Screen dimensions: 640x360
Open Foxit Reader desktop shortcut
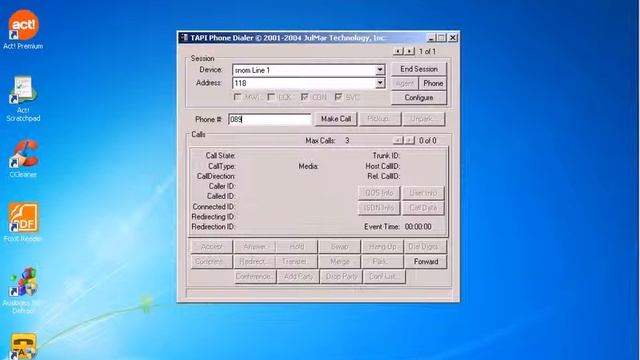(x=23, y=222)
